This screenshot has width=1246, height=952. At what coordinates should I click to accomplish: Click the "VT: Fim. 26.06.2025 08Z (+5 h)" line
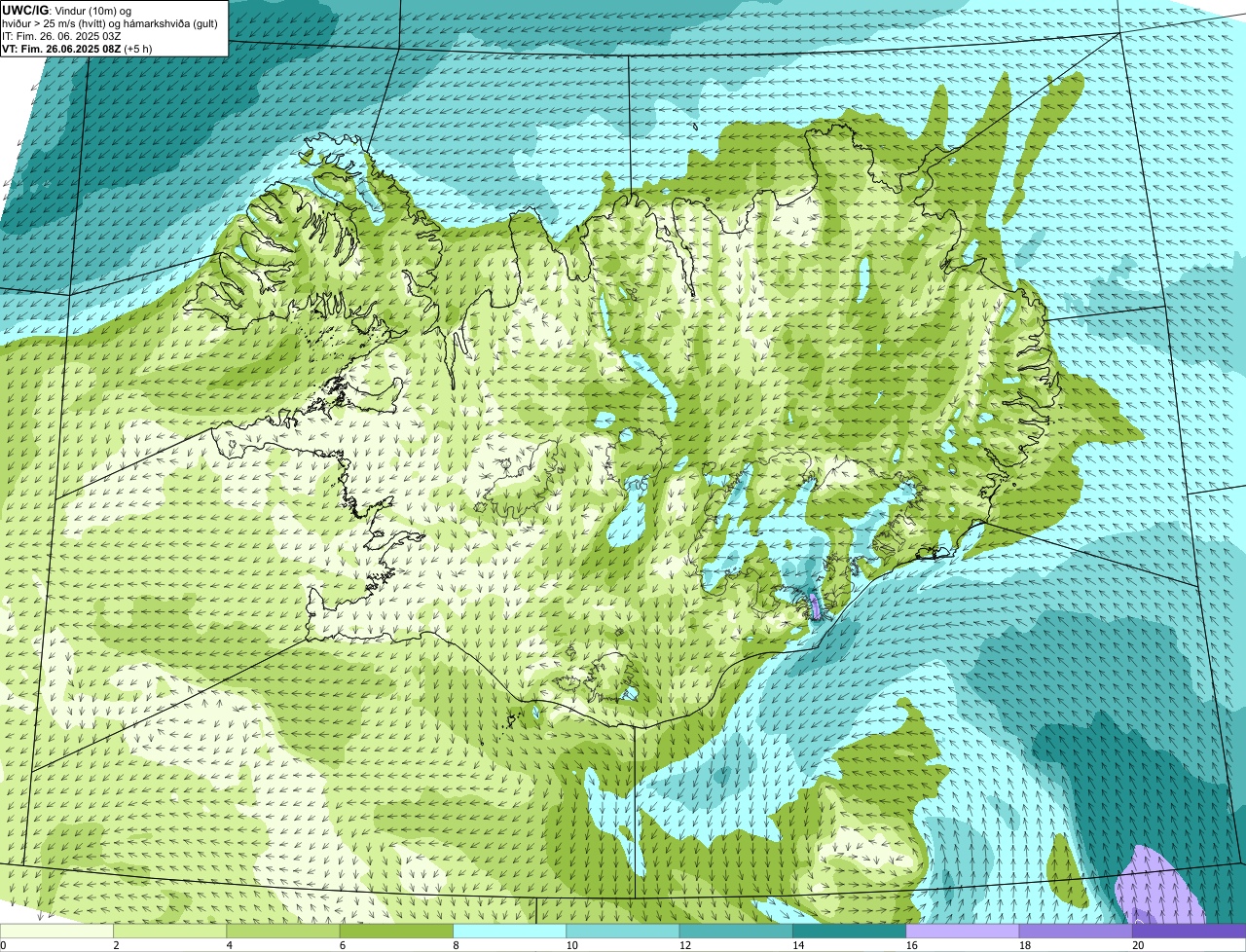point(77,48)
